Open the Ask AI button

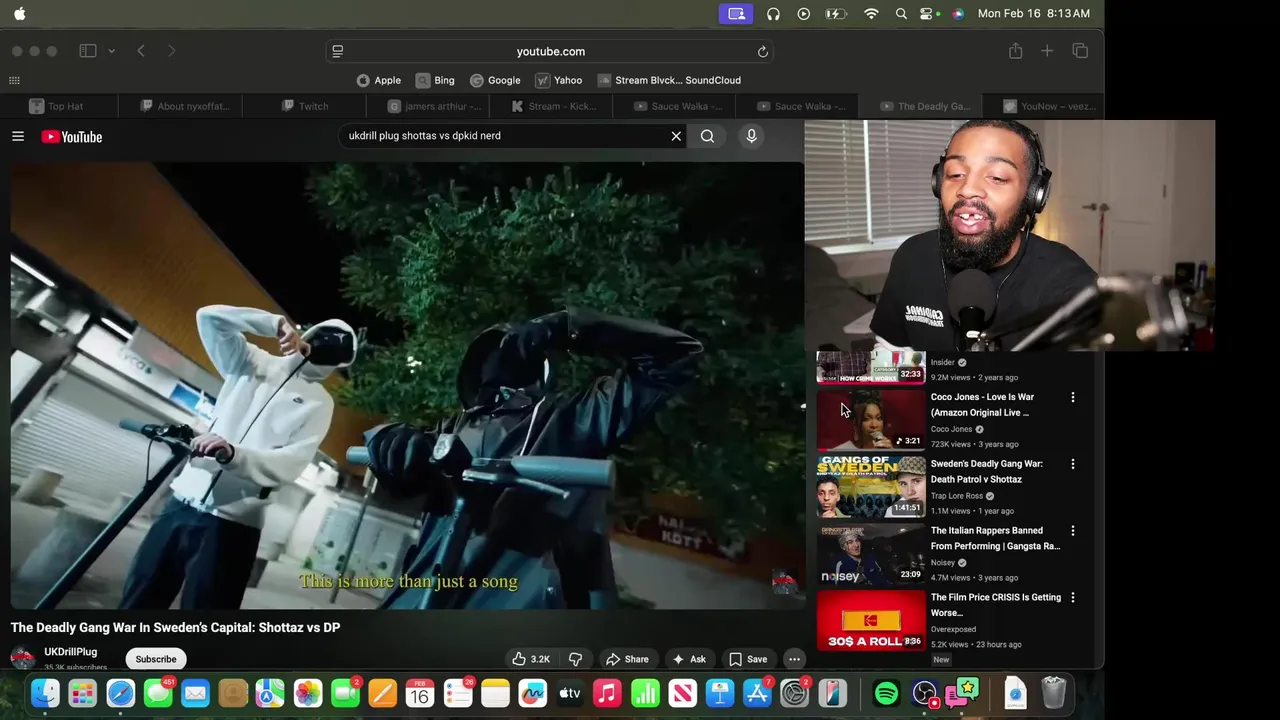pos(689,659)
